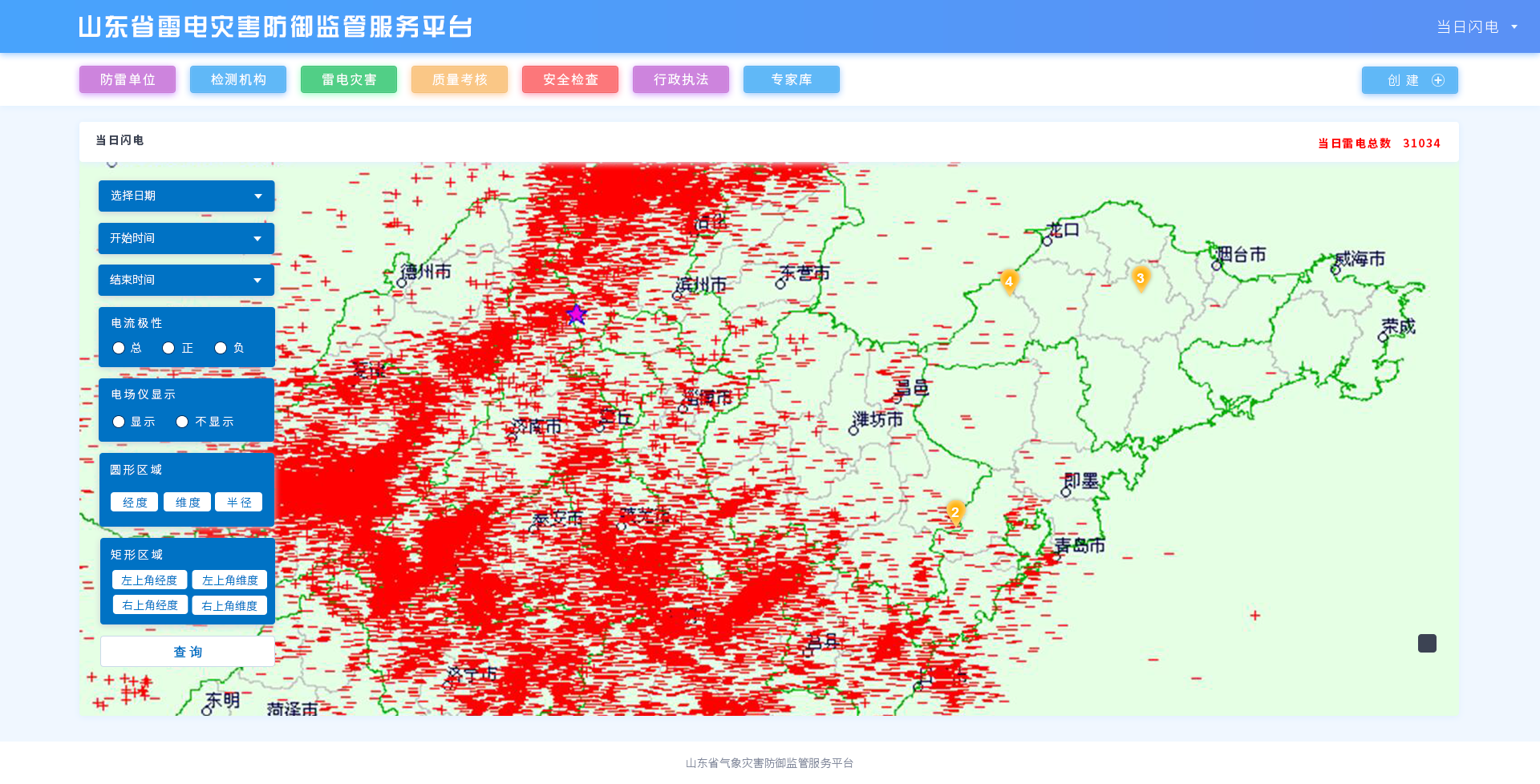Focus the 左上角经度 input field
This screenshot has height=784, width=1540.
coord(149,580)
